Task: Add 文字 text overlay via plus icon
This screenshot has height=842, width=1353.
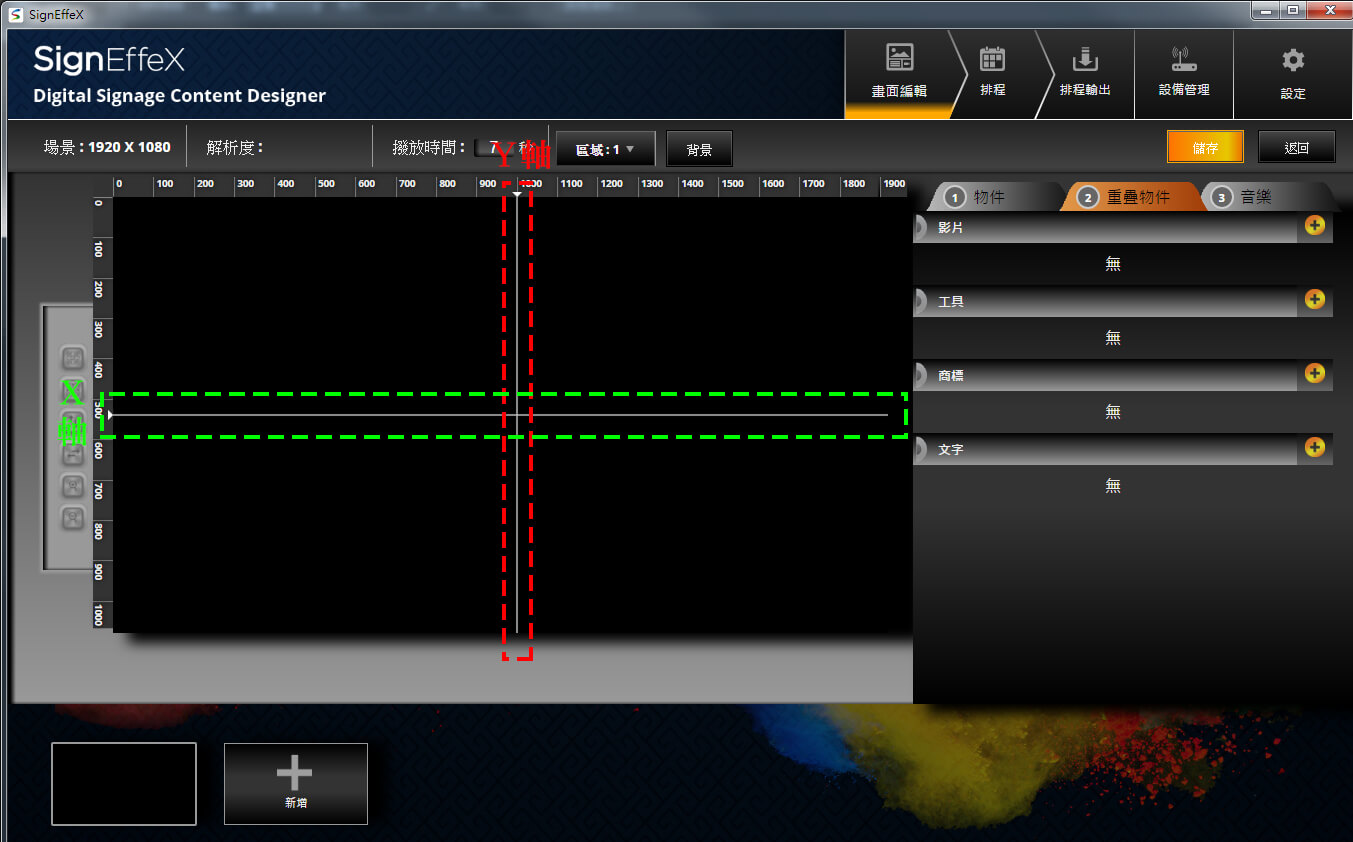Action: tap(1314, 448)
